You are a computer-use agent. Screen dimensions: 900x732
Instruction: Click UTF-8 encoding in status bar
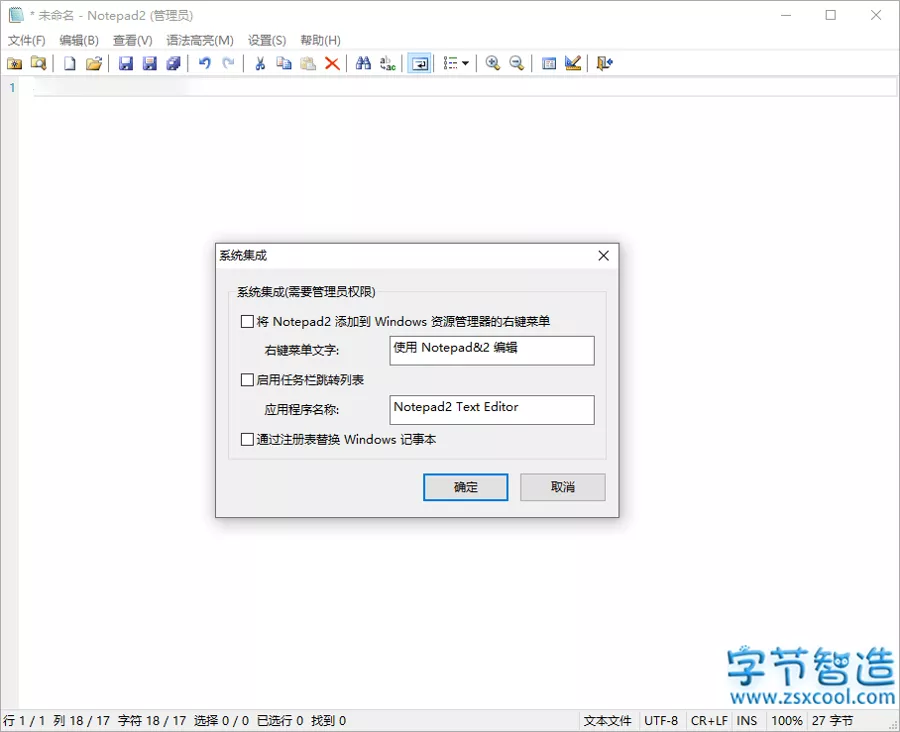[x=661, y=721]
